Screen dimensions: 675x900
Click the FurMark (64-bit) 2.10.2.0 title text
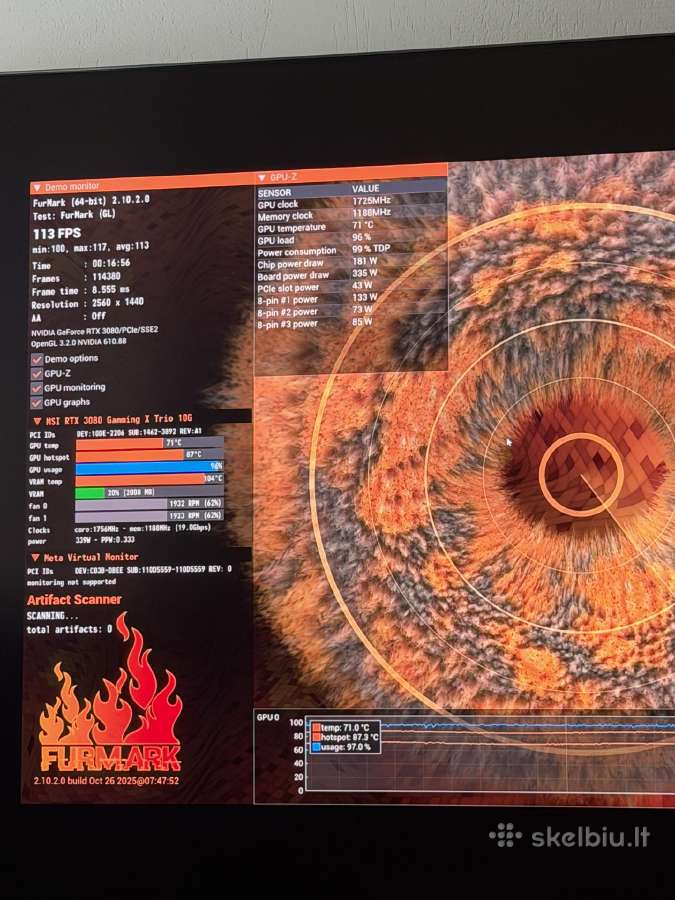91,201
